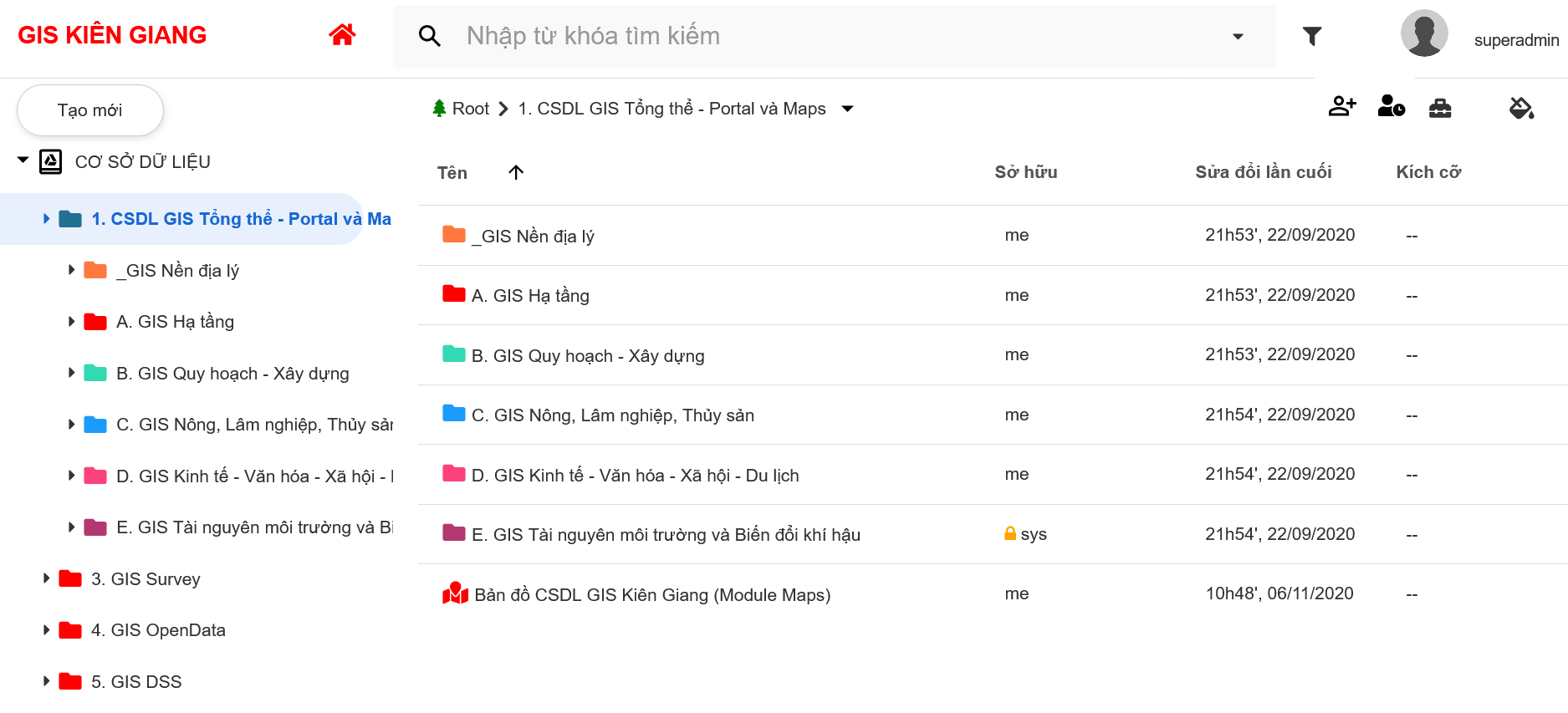Image resolution: width=1568 pixels, height=713 pixels.
Task: Click the superadmin avatar picture
Action: 1423,34
